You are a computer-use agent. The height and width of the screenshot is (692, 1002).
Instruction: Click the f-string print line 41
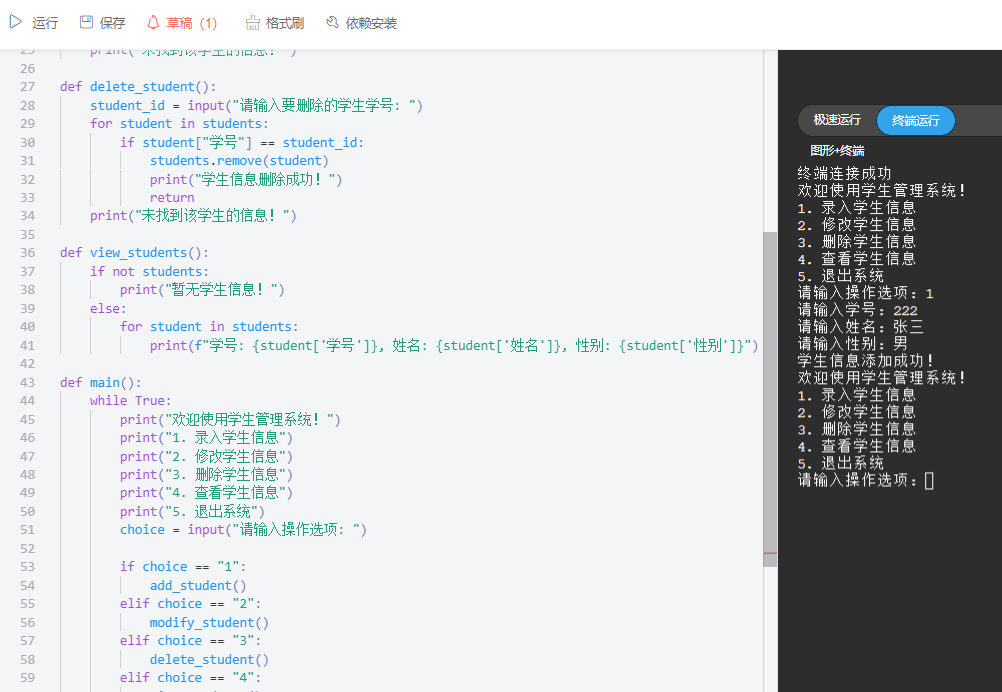[454, 346]
